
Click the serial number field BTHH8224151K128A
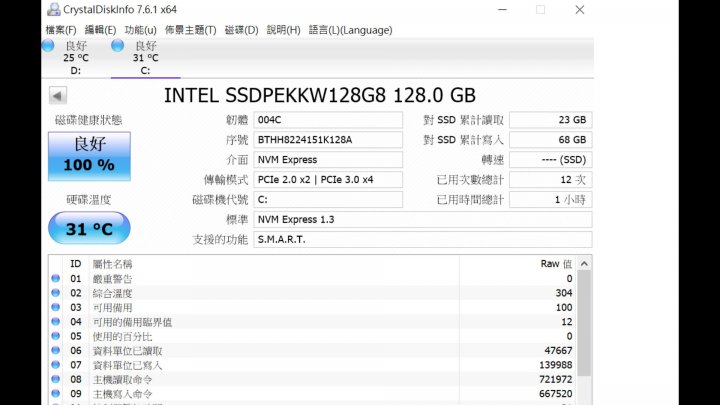pos(328,140)
